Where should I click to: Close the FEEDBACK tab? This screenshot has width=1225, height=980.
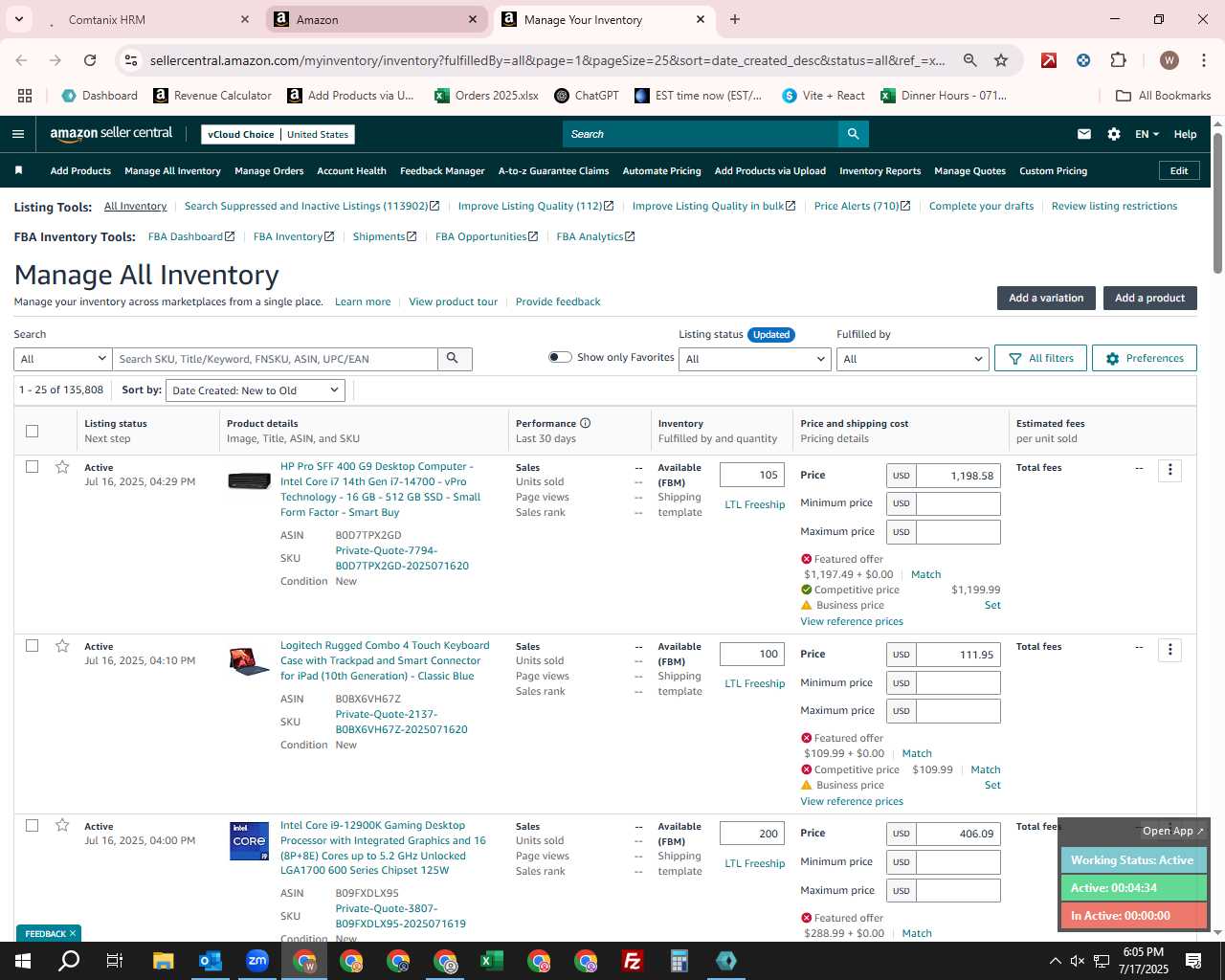pos(72,933)
